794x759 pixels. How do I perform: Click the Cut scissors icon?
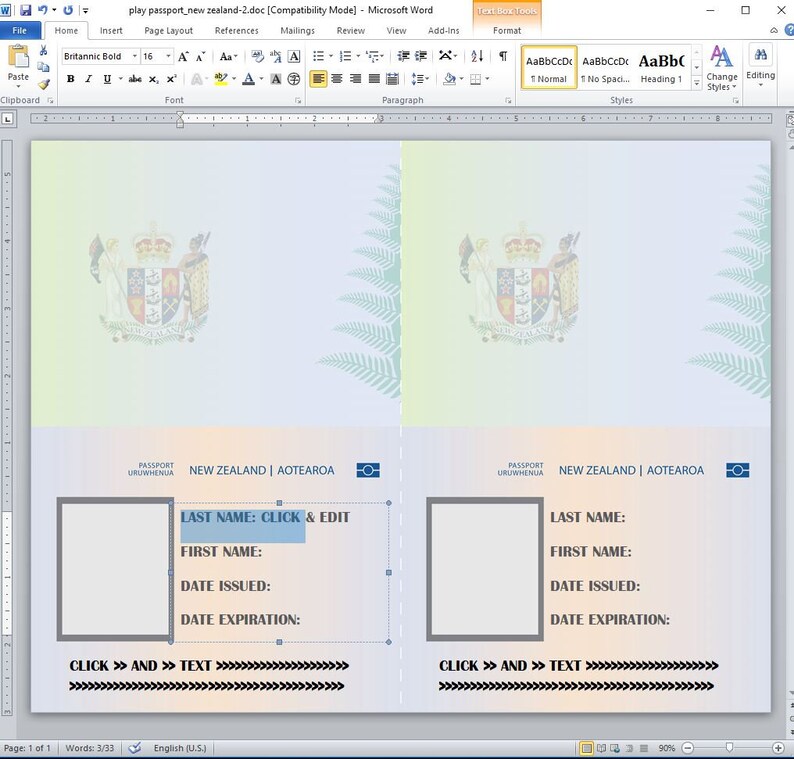tap(44, 50)
